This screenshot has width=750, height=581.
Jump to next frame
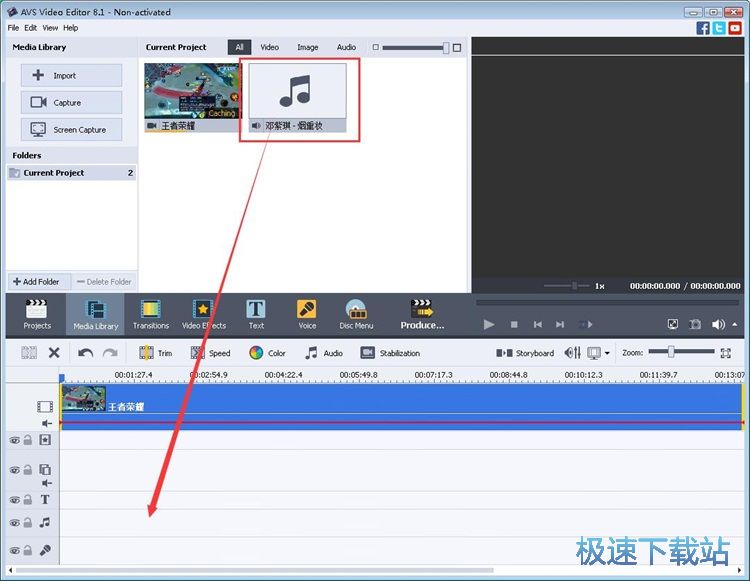coord(560,325)
